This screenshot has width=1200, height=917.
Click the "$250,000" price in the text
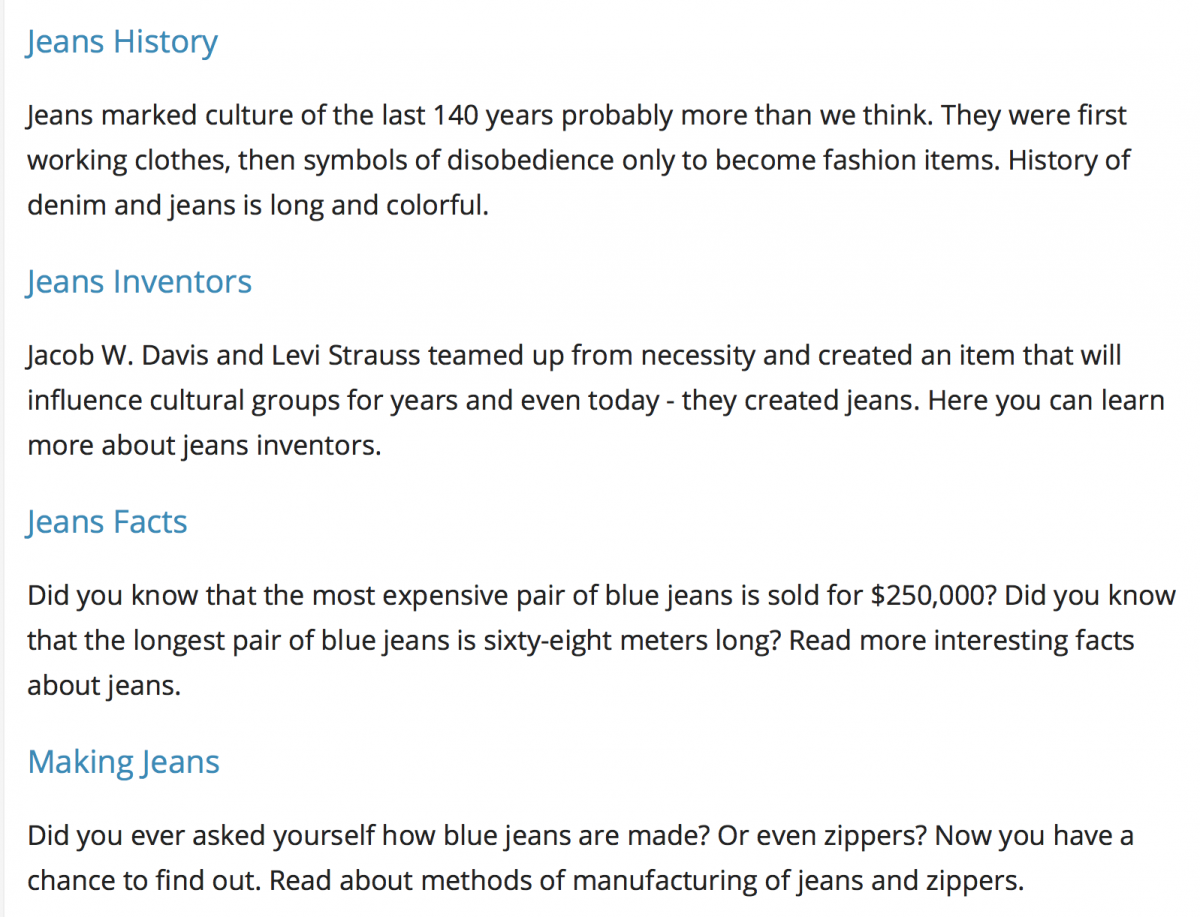point(933,596)
